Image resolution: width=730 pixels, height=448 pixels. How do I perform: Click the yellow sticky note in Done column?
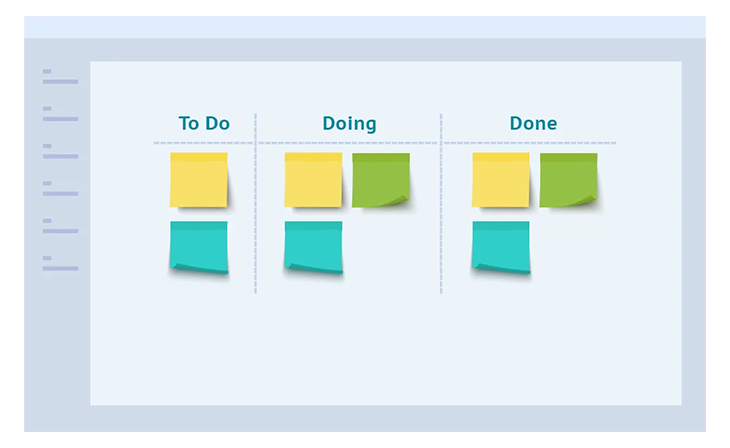pos(500,180)
